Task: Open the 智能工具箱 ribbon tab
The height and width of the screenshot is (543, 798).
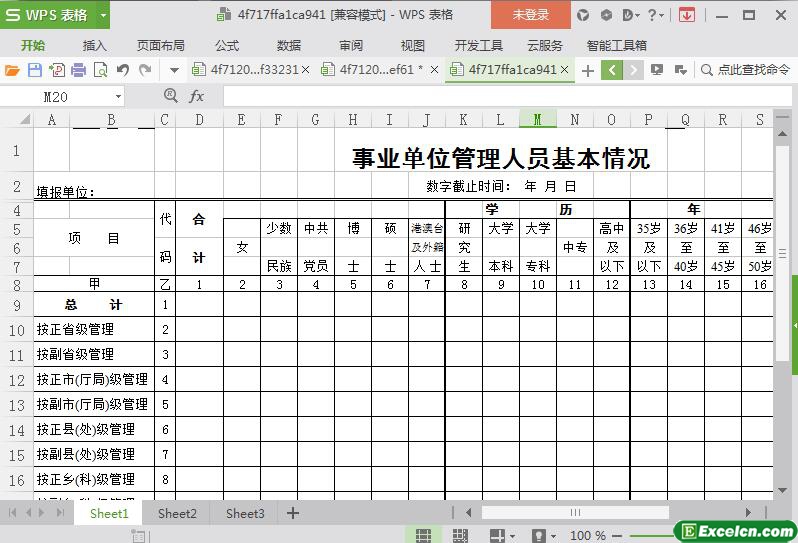Action: pos(616,46)
